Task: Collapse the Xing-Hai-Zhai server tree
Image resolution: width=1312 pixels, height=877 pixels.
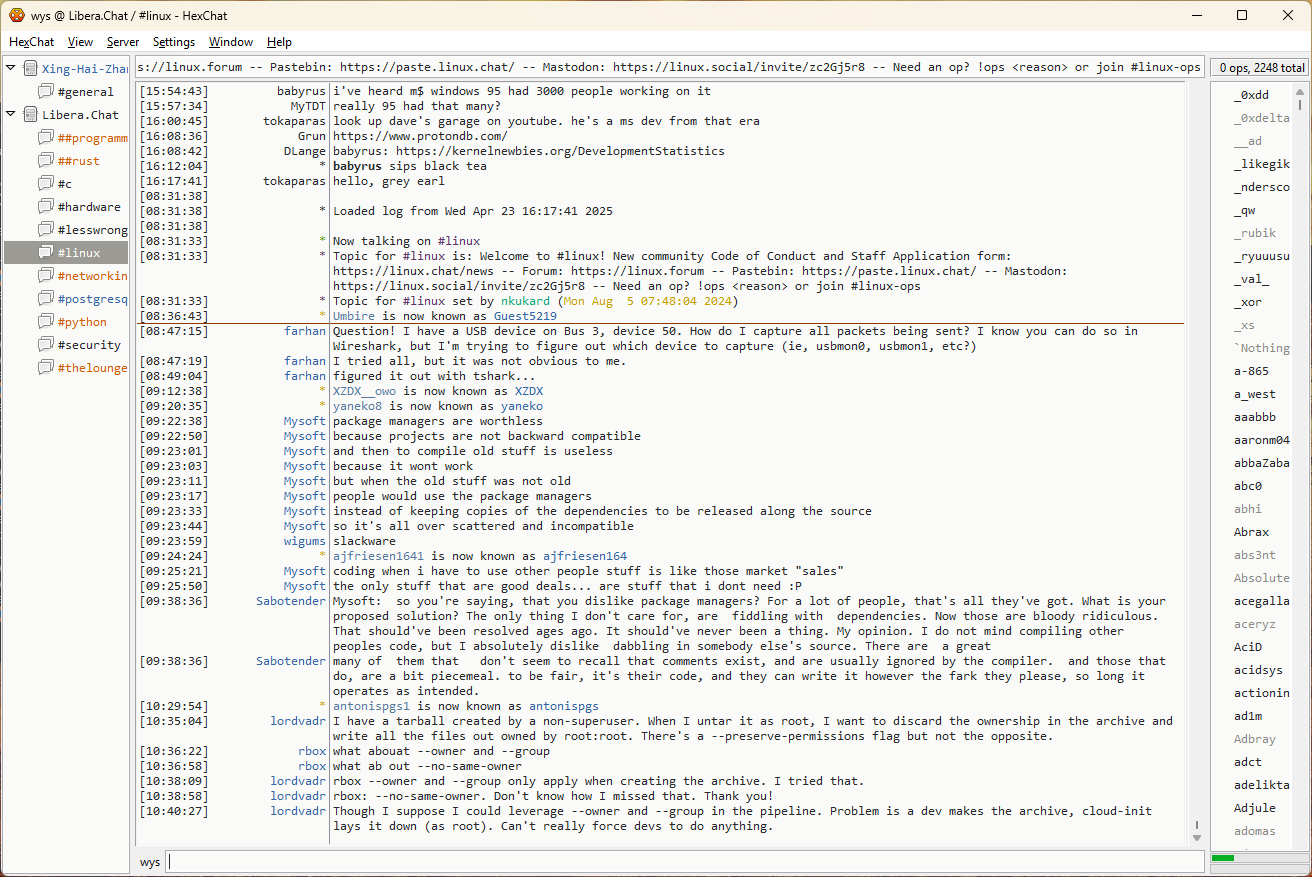Action: (11, 69)
